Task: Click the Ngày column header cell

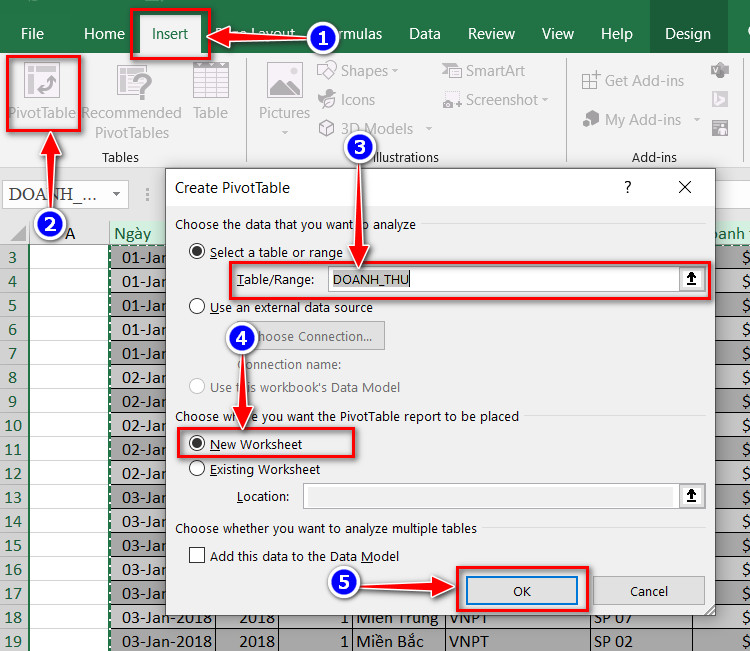Action: (137, 233)
